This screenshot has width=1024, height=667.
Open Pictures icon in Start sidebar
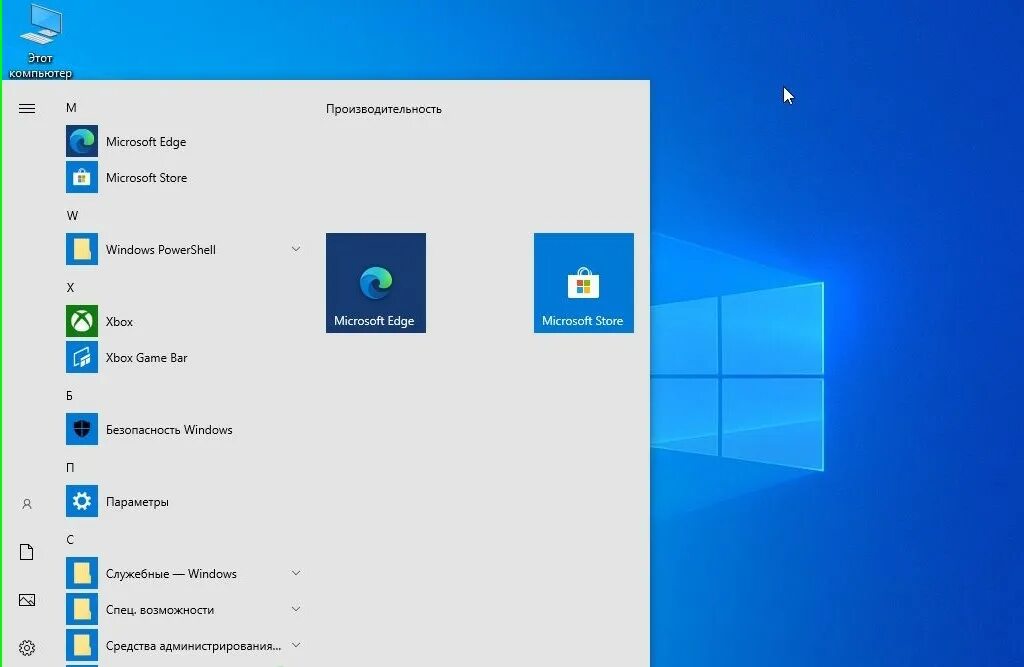27,600
